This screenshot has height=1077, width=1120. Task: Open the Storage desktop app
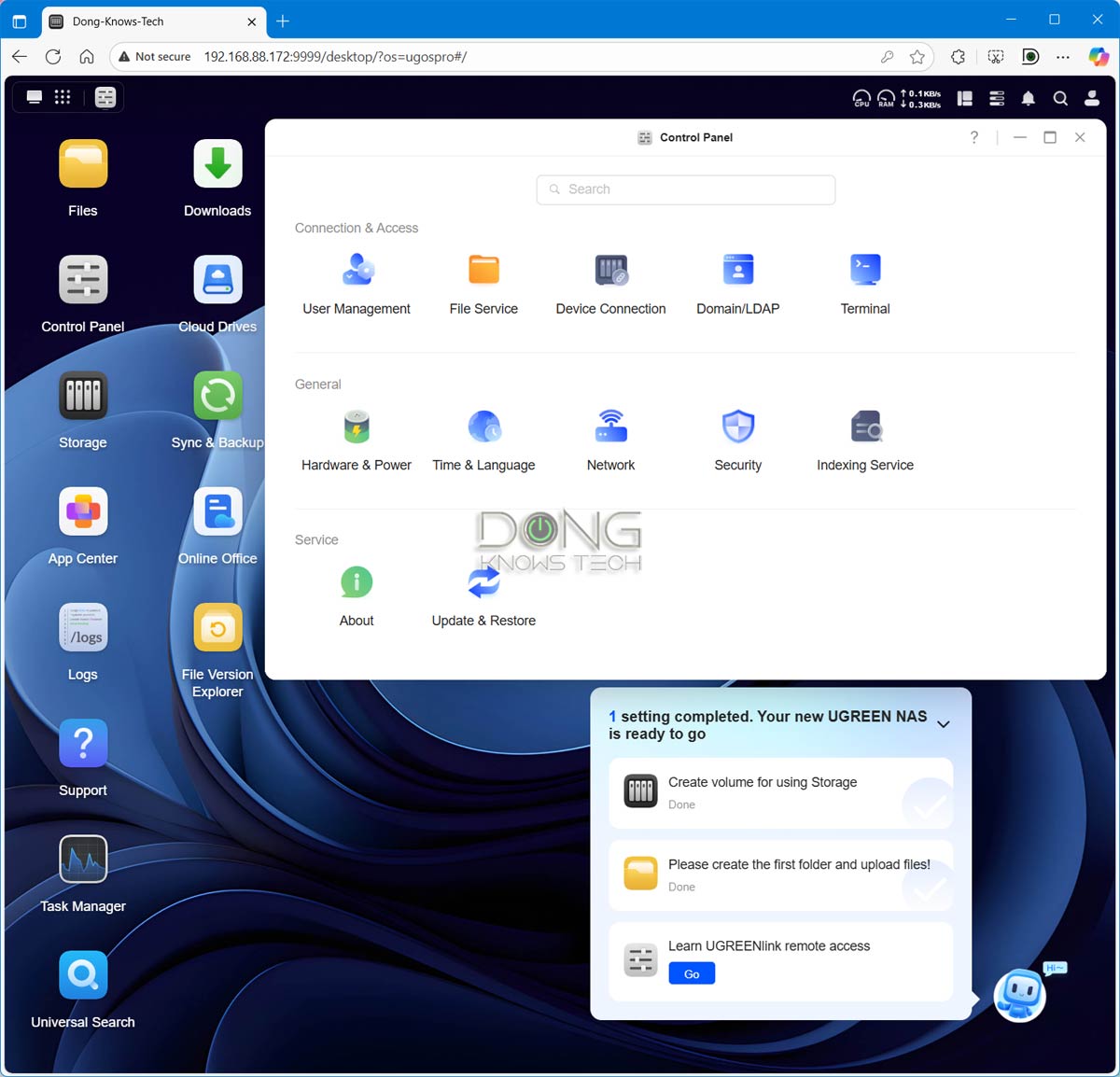pos(83,396)
